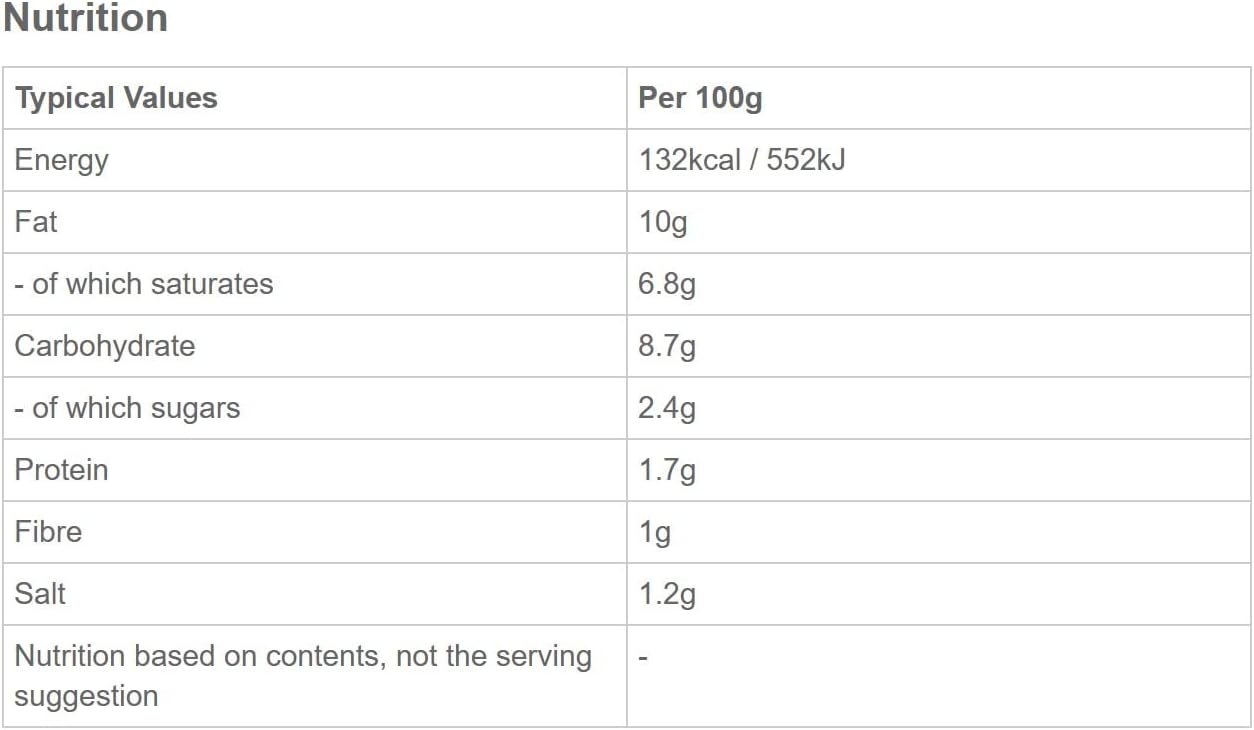Click the 1.2g salt value
The width and height of the screenshot is (1254, 730).
tap(667, 595)
